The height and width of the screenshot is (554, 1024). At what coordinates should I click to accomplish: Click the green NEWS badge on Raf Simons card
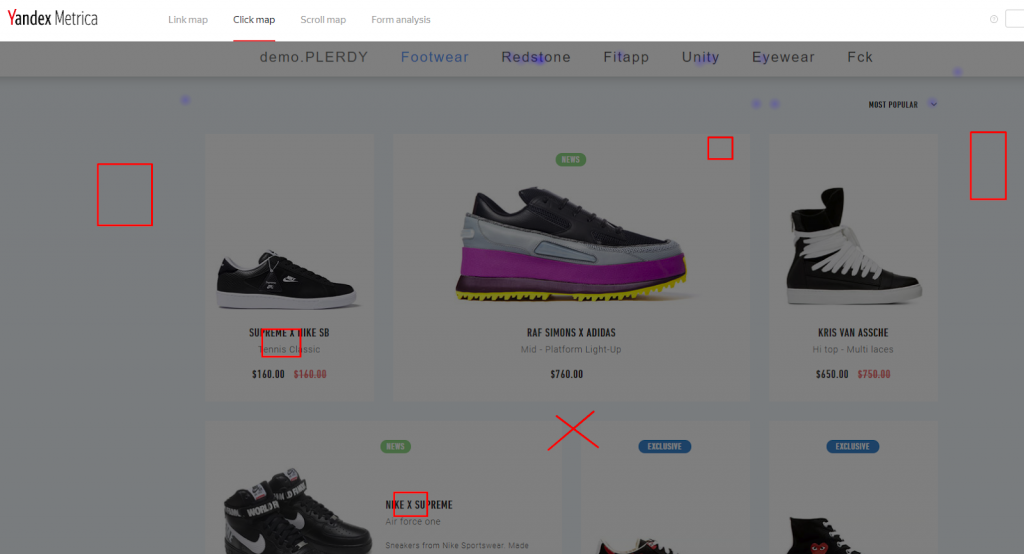coord(571,160)
